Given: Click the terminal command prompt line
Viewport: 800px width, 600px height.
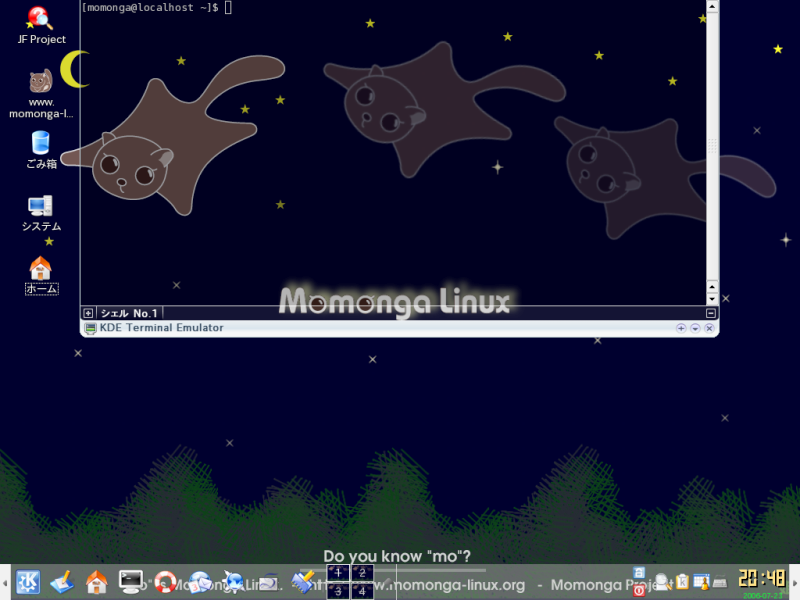Looking at the screenshot, I should [x=157, y=7].
